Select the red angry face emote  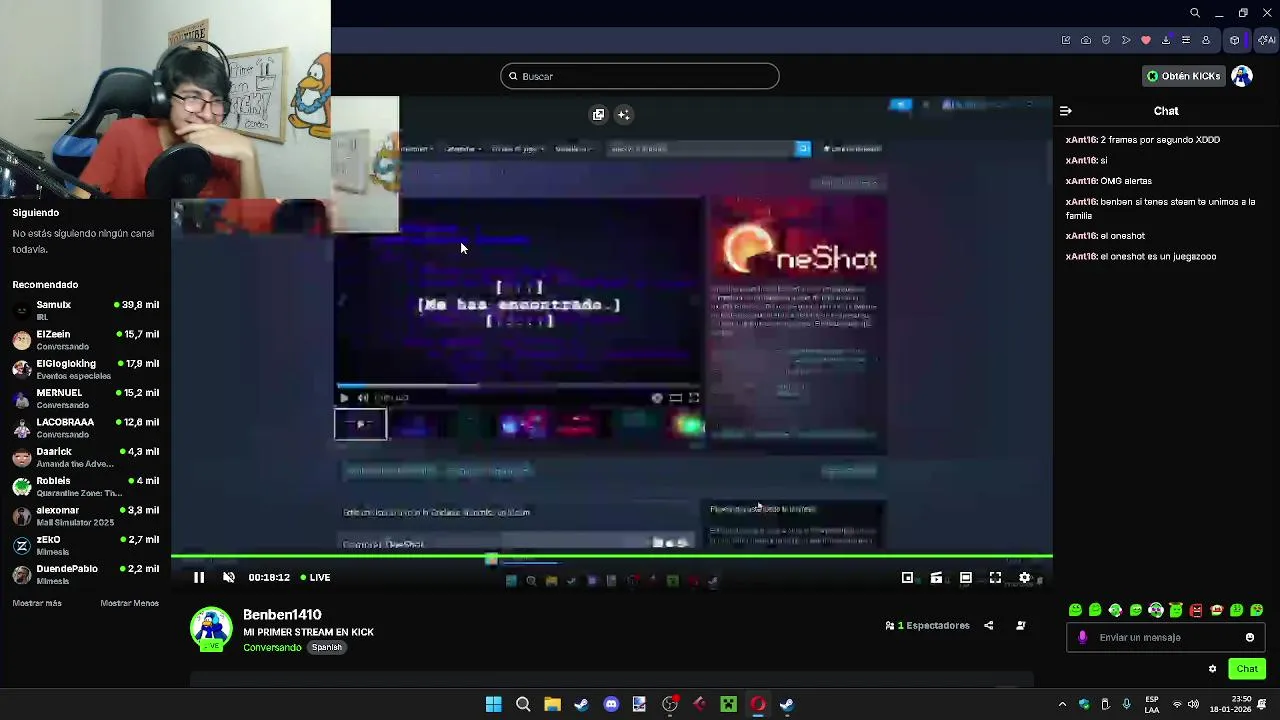point(1196,610)
